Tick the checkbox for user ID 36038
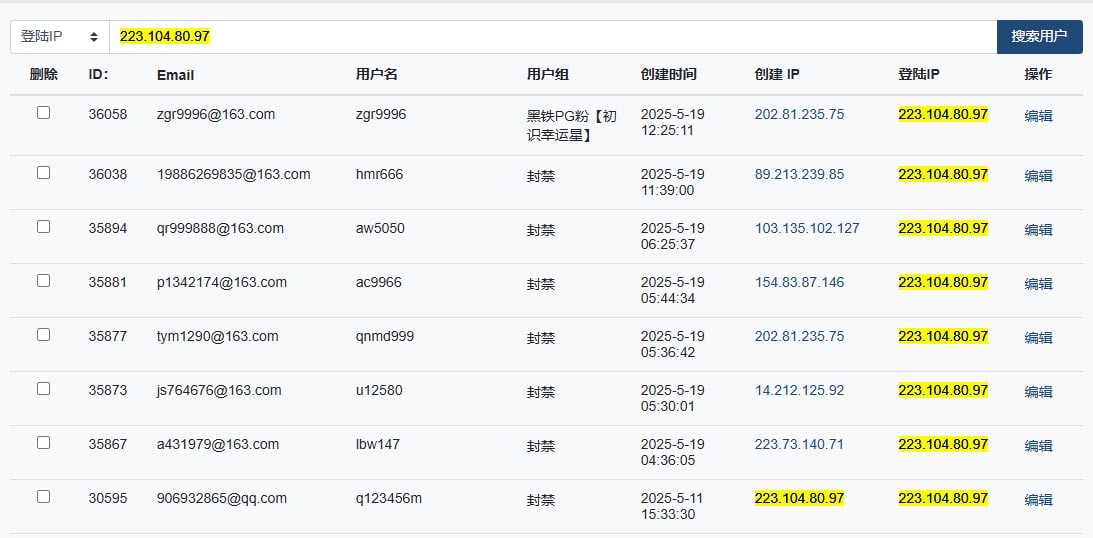Image resolution: width=1093 pixels, height=538 pixels. (43, 173)
